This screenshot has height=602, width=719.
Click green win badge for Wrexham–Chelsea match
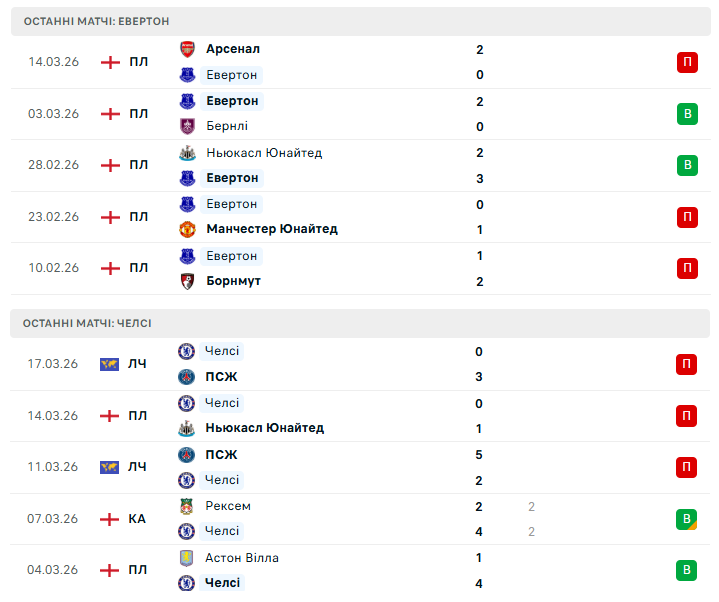pos(686,518)
